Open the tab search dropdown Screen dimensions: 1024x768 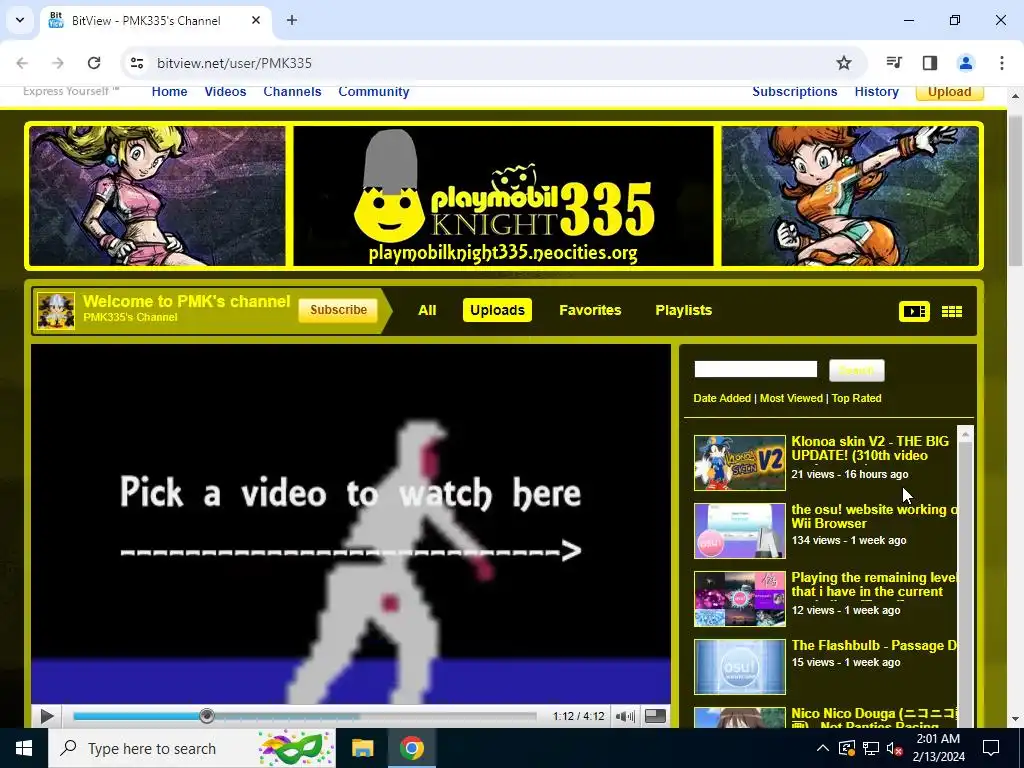[x=20, y=20]
